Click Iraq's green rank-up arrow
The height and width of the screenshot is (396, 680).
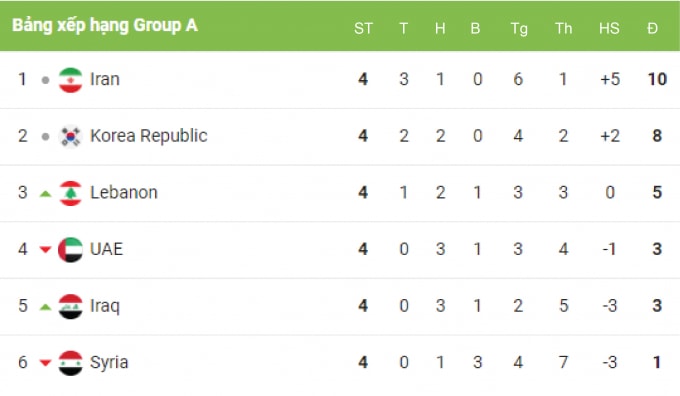point(46,307)
